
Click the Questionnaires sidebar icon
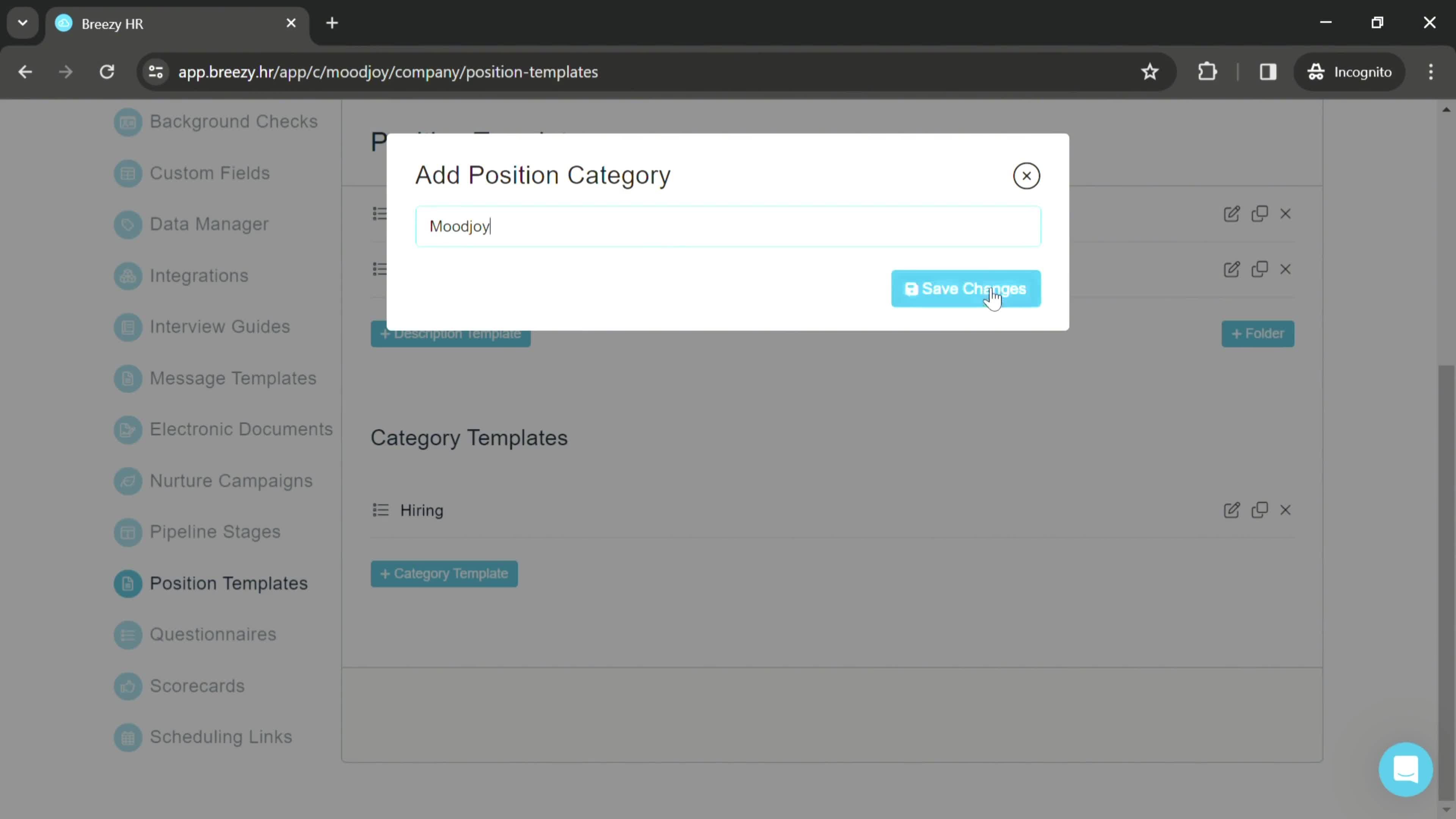coord(127,634)
